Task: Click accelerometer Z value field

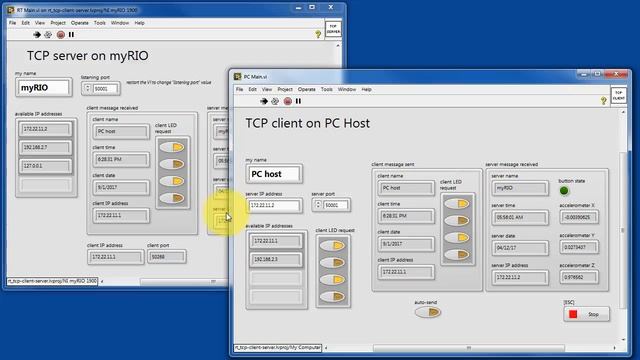Action: 579,277
